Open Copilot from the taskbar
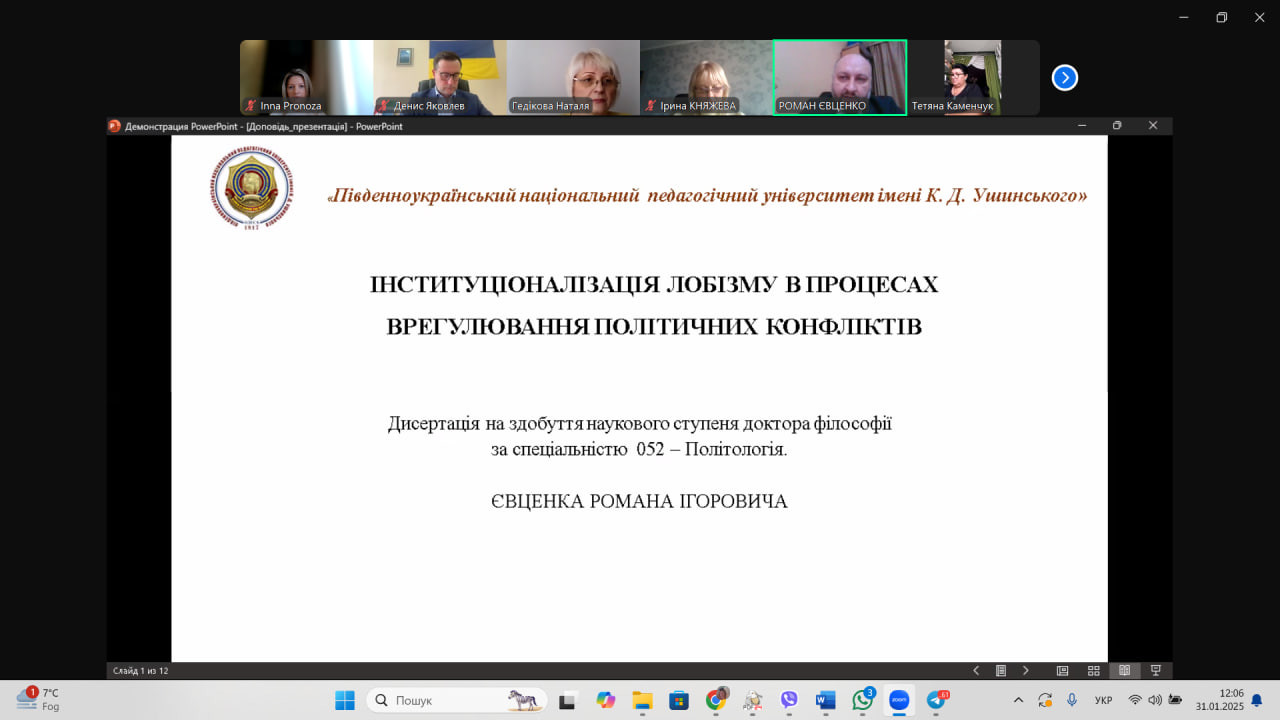 [x=605, y=700]
